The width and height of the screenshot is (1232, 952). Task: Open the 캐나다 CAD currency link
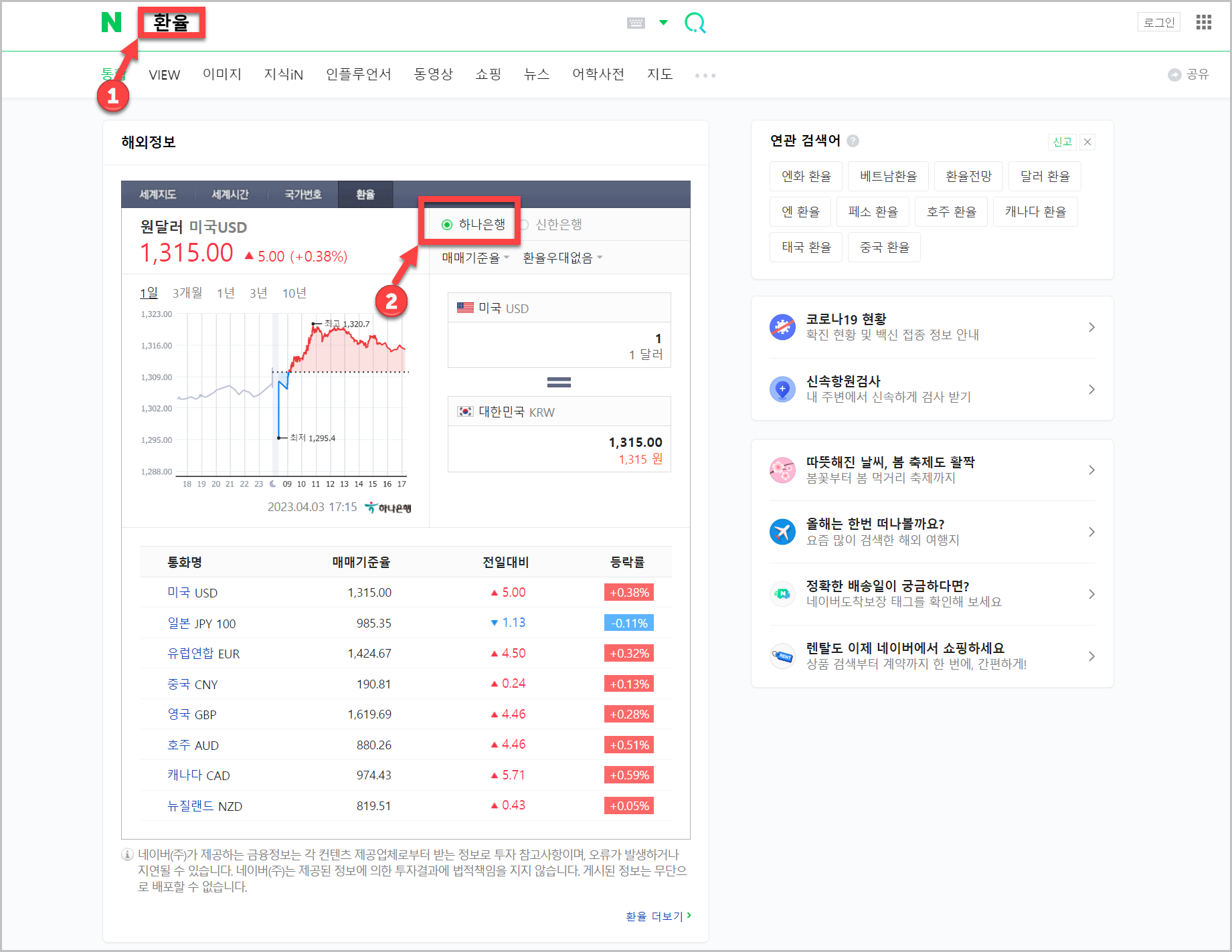tap(199, 775)
